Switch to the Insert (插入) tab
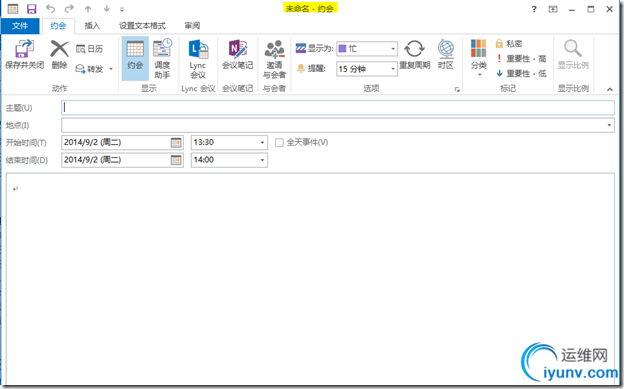This screenshot has height=389, width=624. pos(92,26)
